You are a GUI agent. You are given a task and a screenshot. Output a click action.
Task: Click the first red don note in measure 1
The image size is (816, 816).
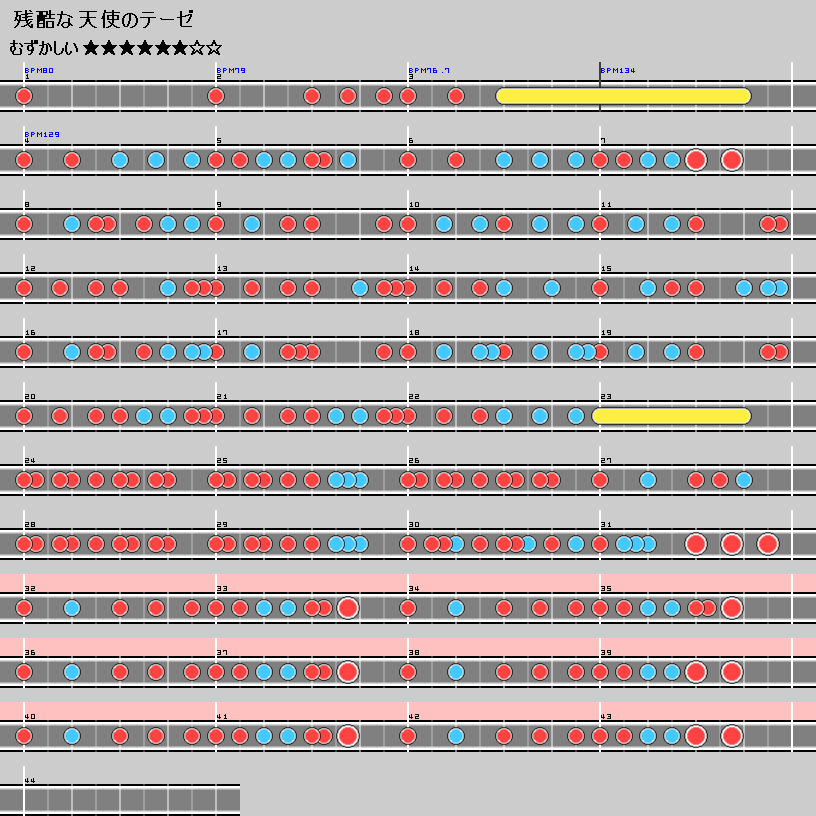pos(24,96)
